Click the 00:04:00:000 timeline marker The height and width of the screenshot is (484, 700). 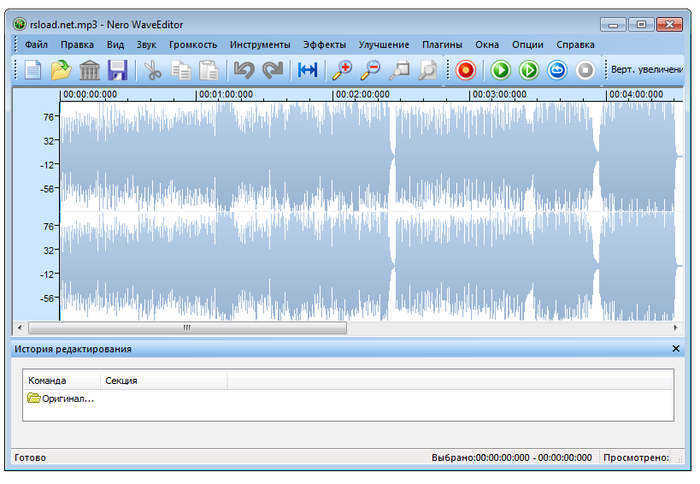click(x=636, y=94)
